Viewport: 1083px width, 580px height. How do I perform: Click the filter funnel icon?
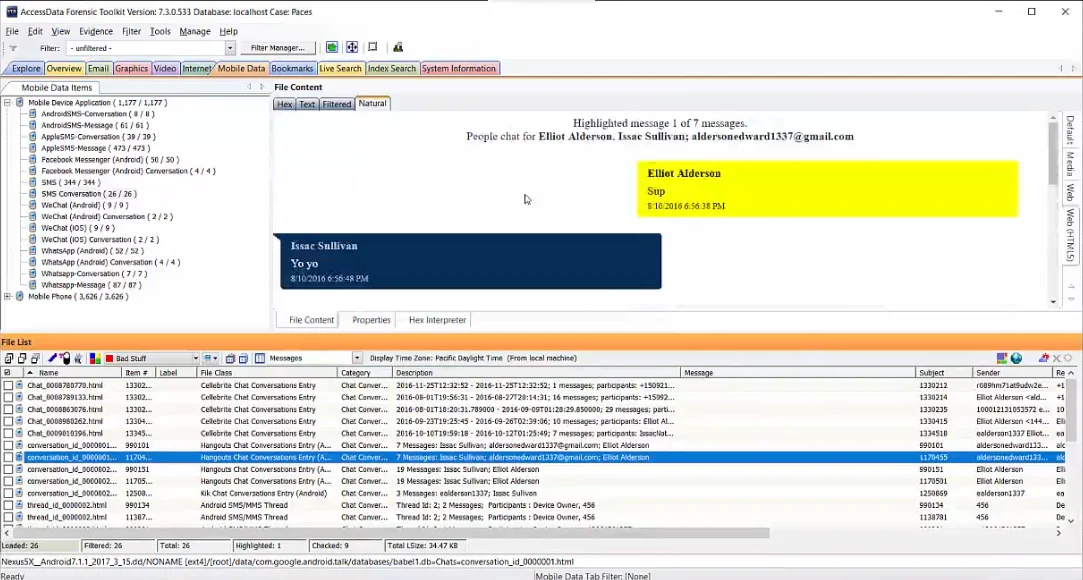coord(12,48)
